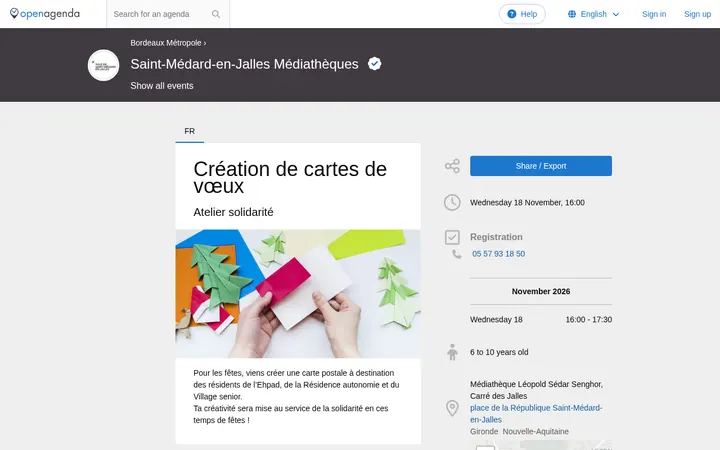Click the 'Registration' heading
This screenshot has width=720, height=450.
496,237
